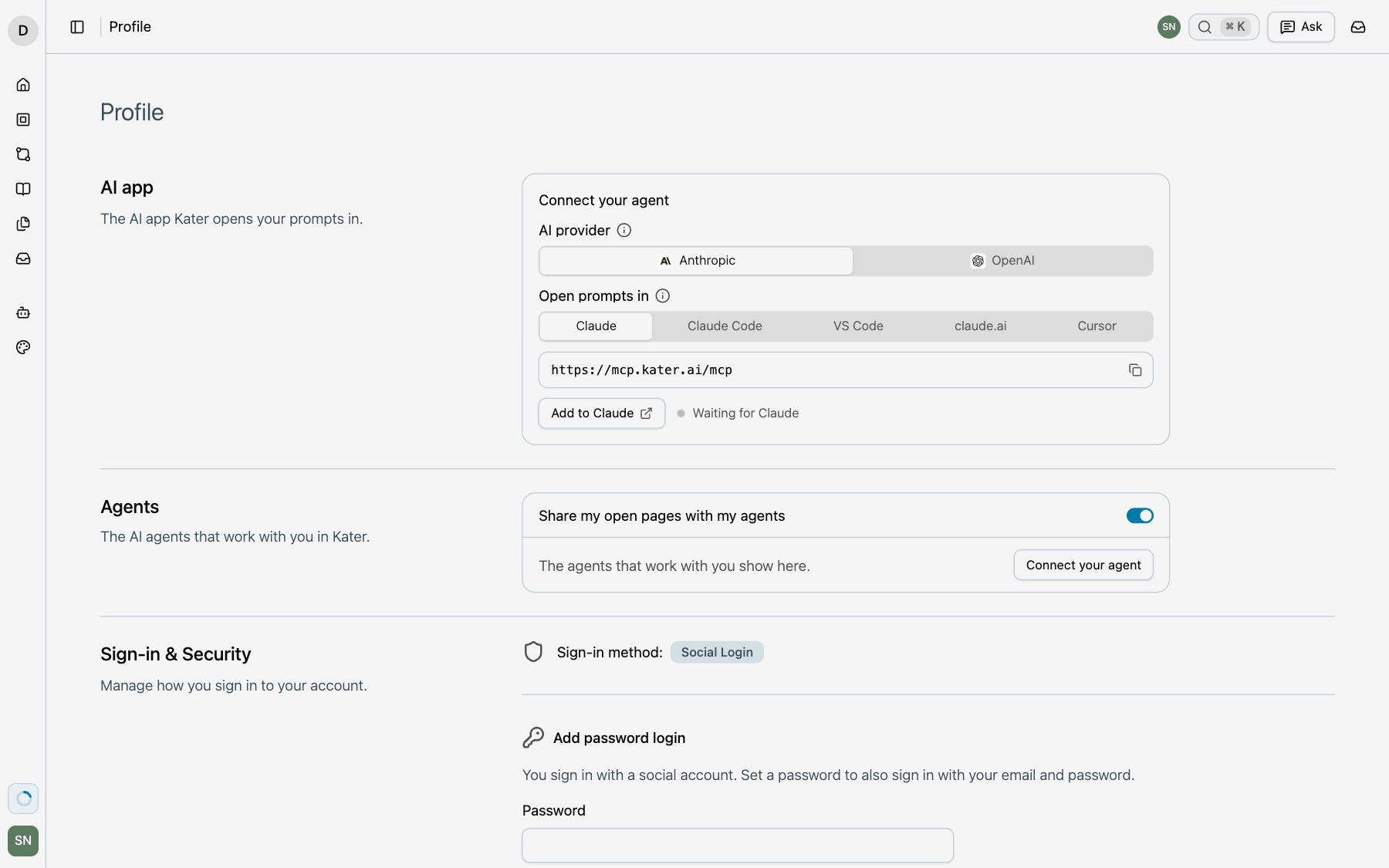
Task: Click the D workspace avatar
Action: tap(23, 31)
